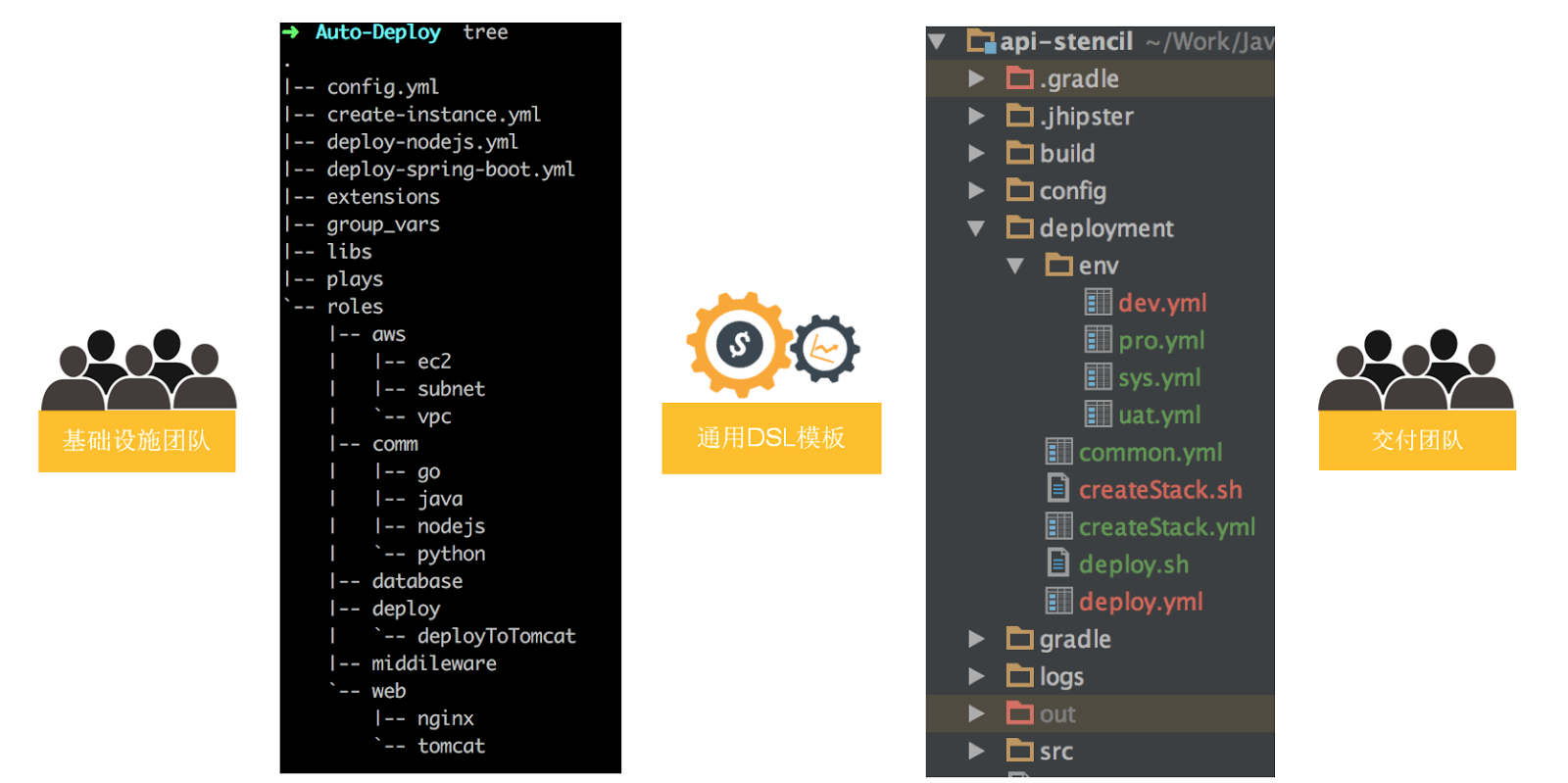Collapse the deployment folder arrow
This screenshot has width=1568, height=783.
(x=976, y=228)
